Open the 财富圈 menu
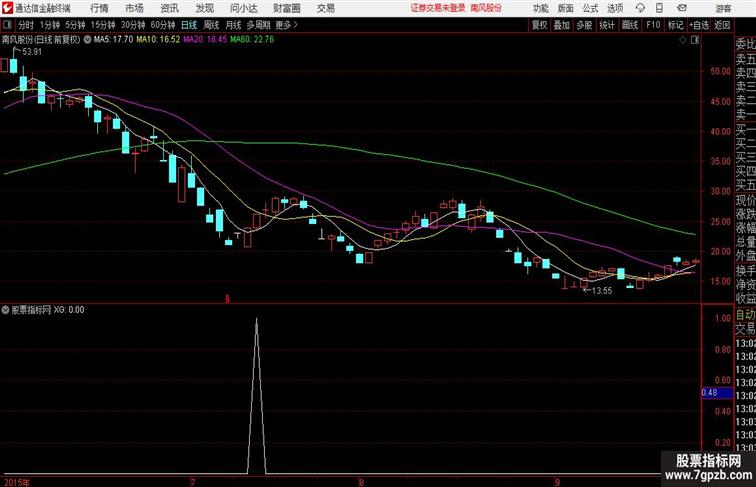Viewport: 756px width, 487px height. 286,8
